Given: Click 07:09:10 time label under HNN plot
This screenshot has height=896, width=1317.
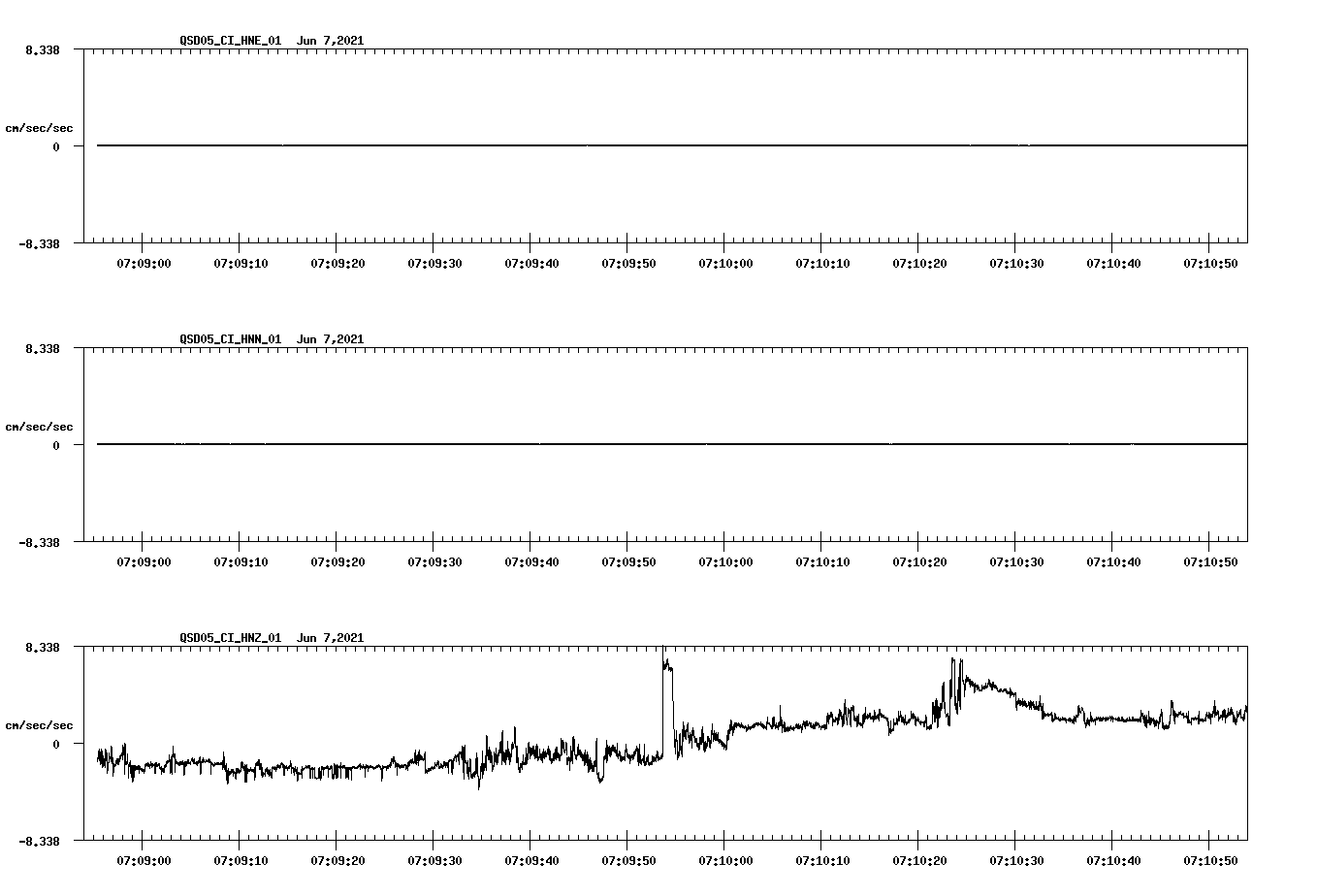Looking at the screenshot, I should (x=241, y=561).
